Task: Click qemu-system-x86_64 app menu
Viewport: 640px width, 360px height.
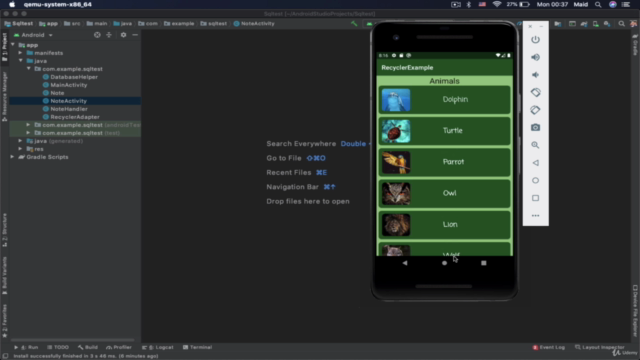Action: click(x=58, y=4)
